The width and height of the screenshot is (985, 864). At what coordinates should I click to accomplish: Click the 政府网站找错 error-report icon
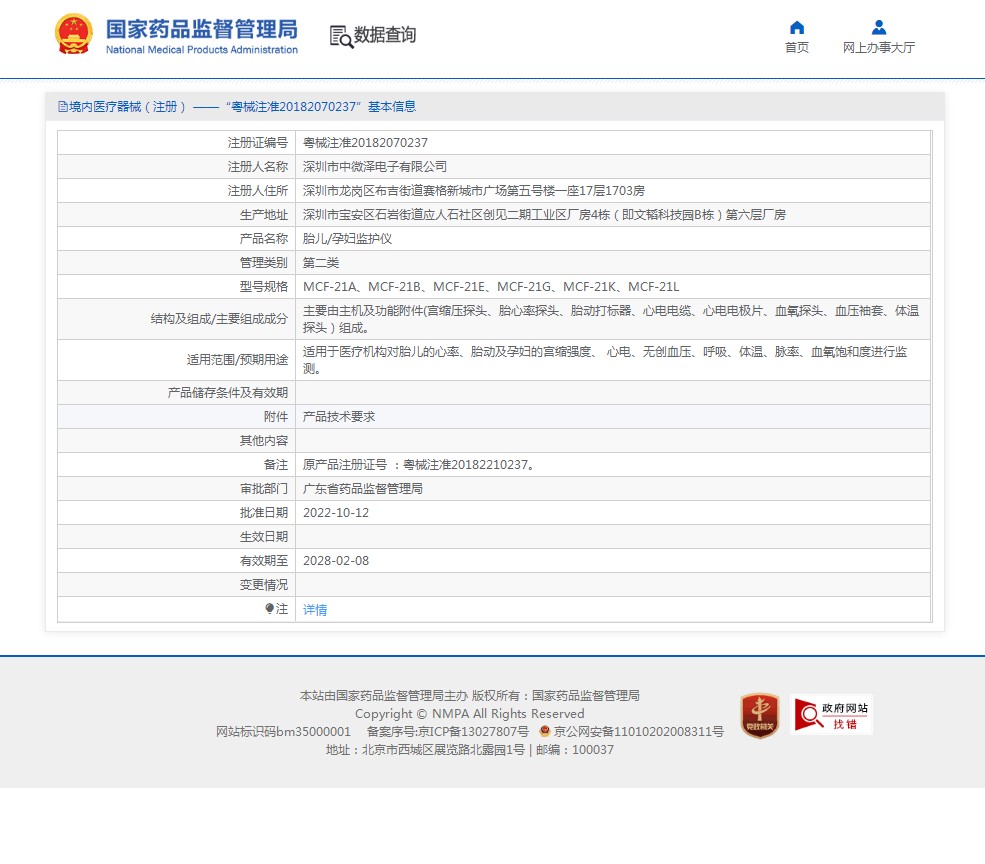coord(831,715)
